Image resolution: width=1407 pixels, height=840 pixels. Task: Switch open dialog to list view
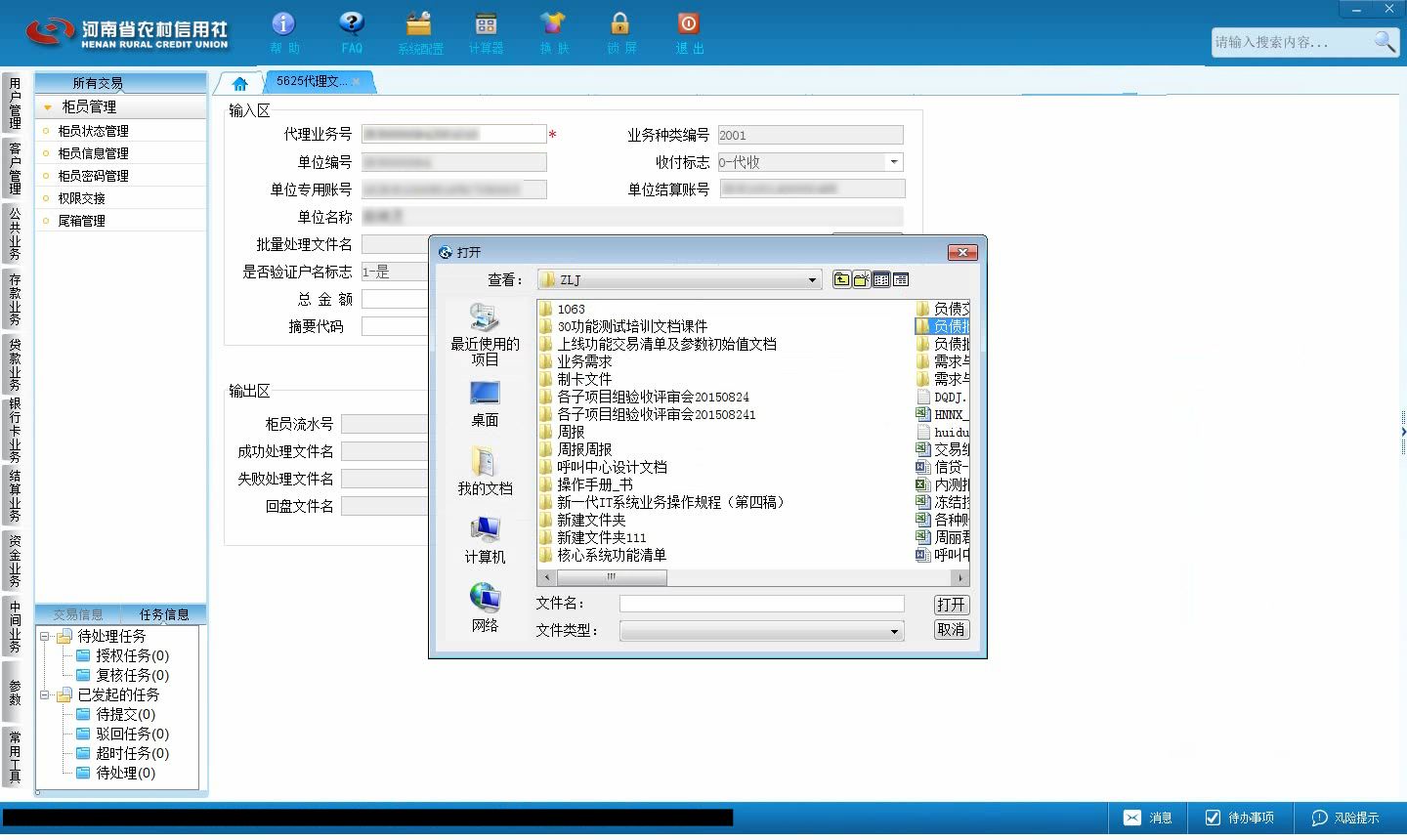[x=881, y=279]
